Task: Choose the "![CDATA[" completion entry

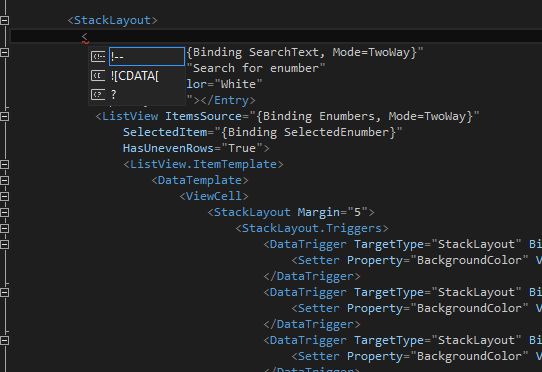Action: [x=137, y=76]
